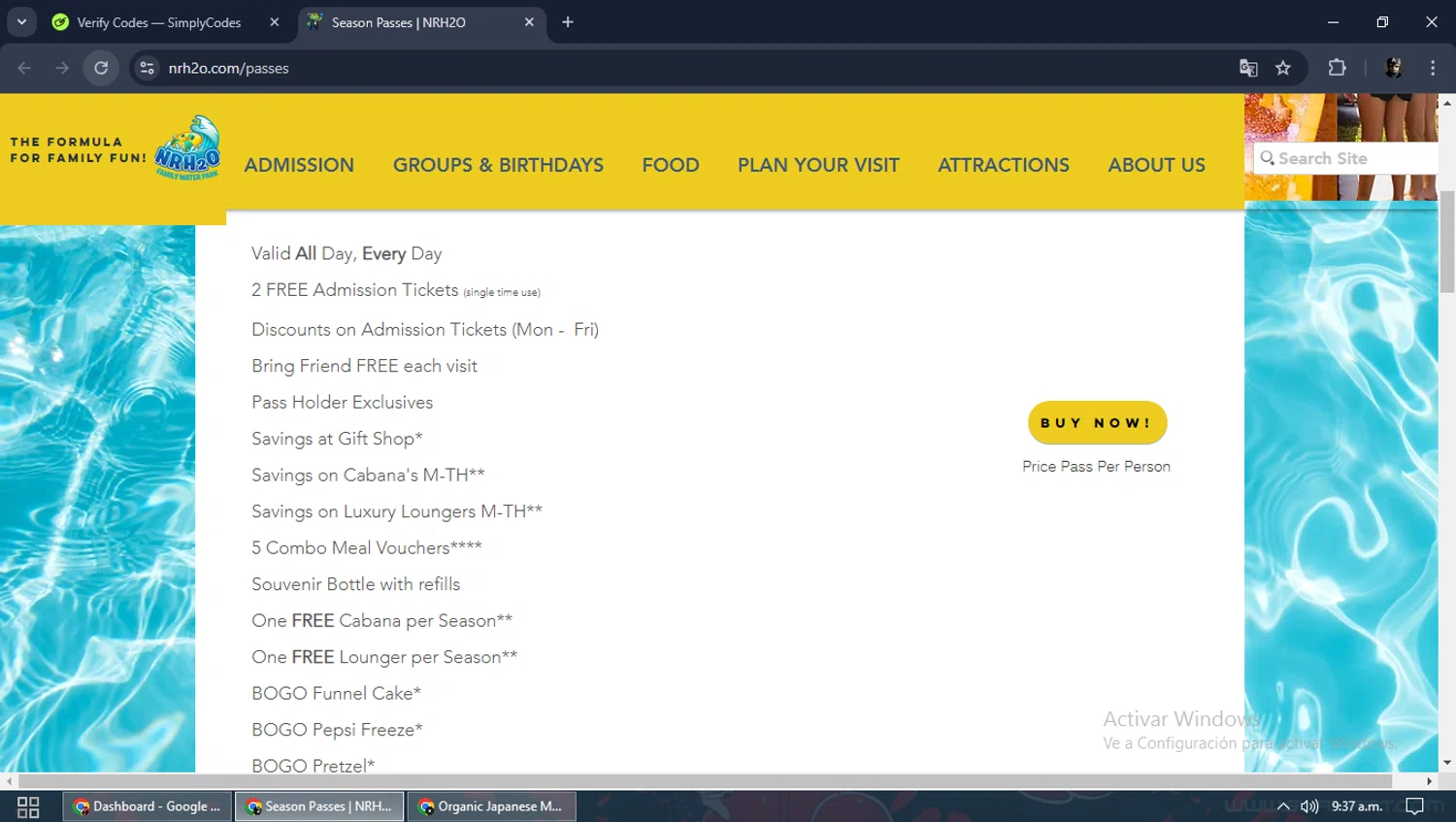The height and width of the screenshot is (822, 1456).
Task: Open the ATTRACTIONS menu
Action: click(1004, 165)
